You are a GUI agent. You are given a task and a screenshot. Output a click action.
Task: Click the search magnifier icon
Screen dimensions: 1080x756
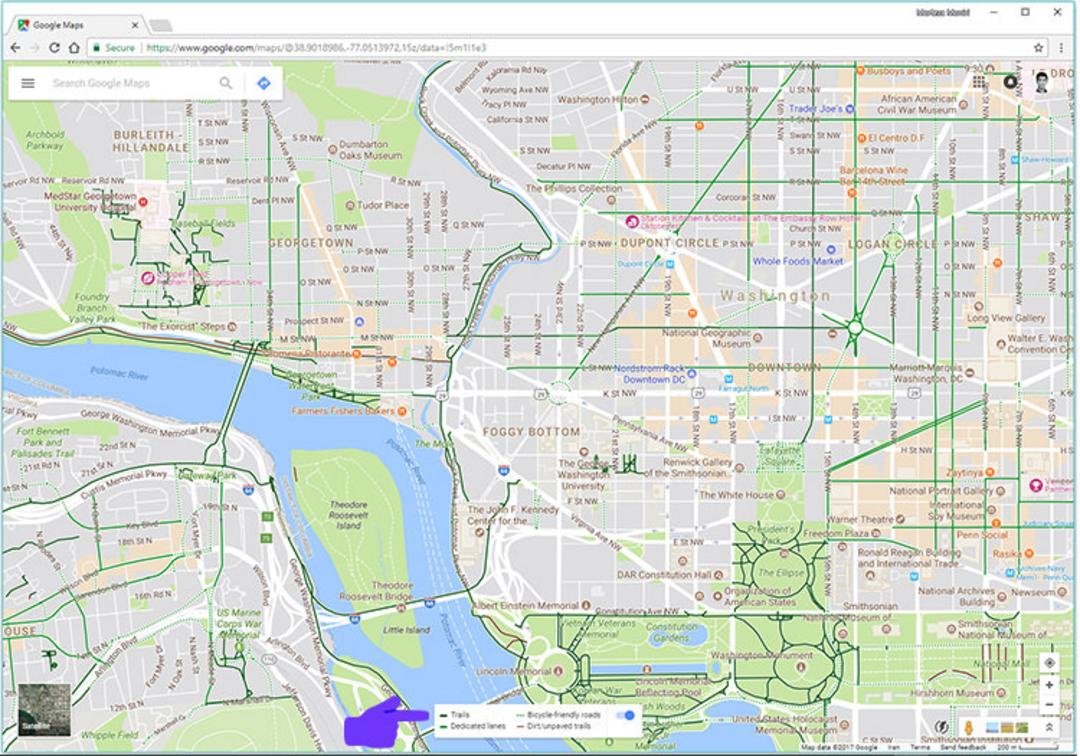point(225,83)
